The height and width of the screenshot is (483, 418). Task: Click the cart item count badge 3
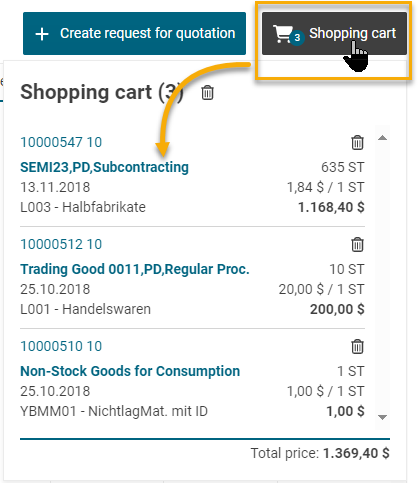pyautogui.click(x=297, y=38)
